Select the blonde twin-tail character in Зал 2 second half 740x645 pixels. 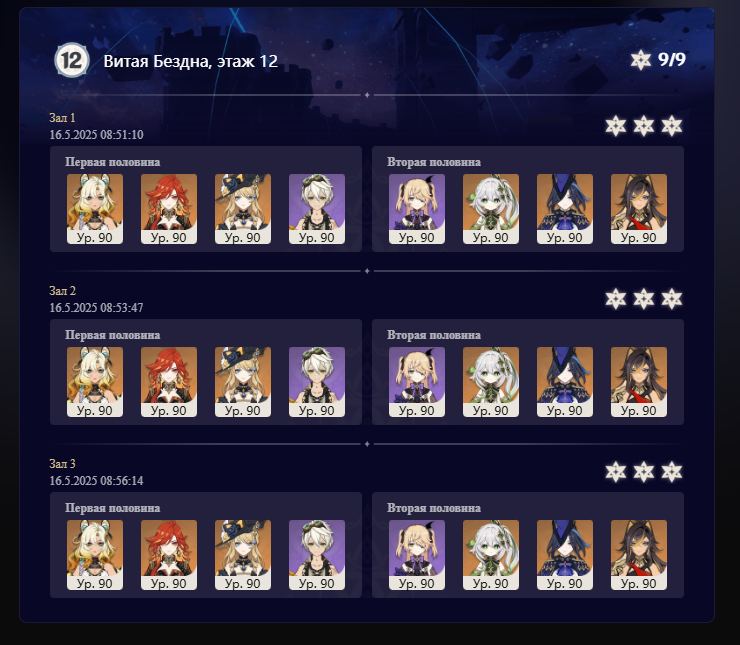417,382
